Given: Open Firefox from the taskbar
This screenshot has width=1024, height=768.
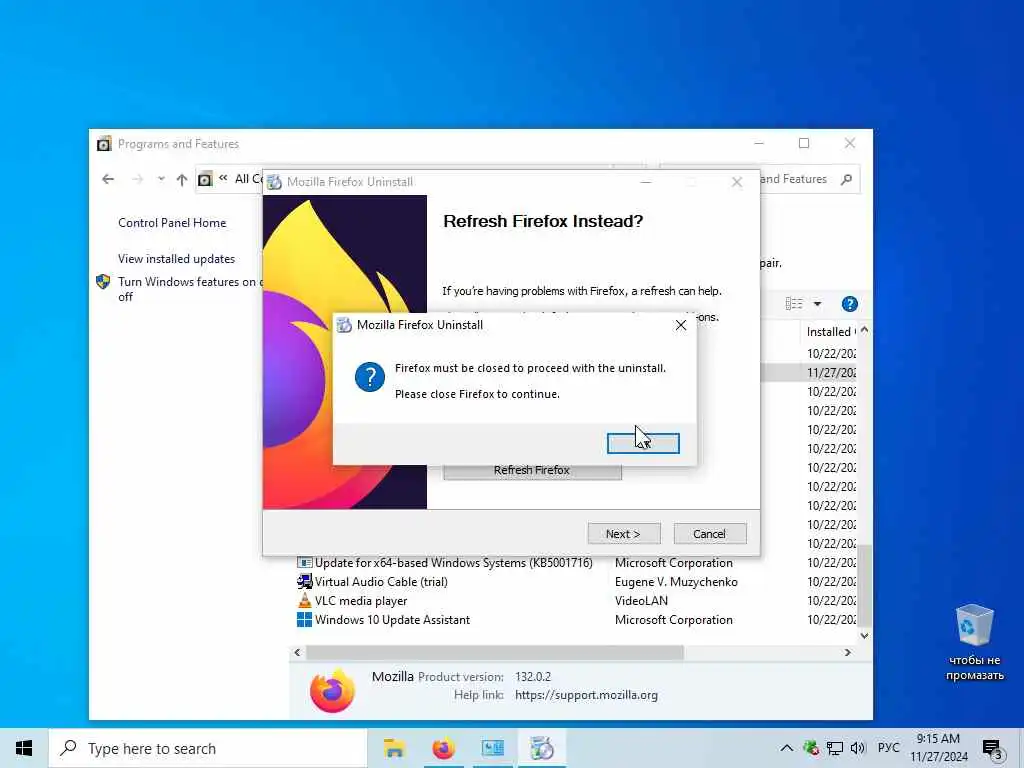Looking at the screenshot, I should (x=443, y=748).
